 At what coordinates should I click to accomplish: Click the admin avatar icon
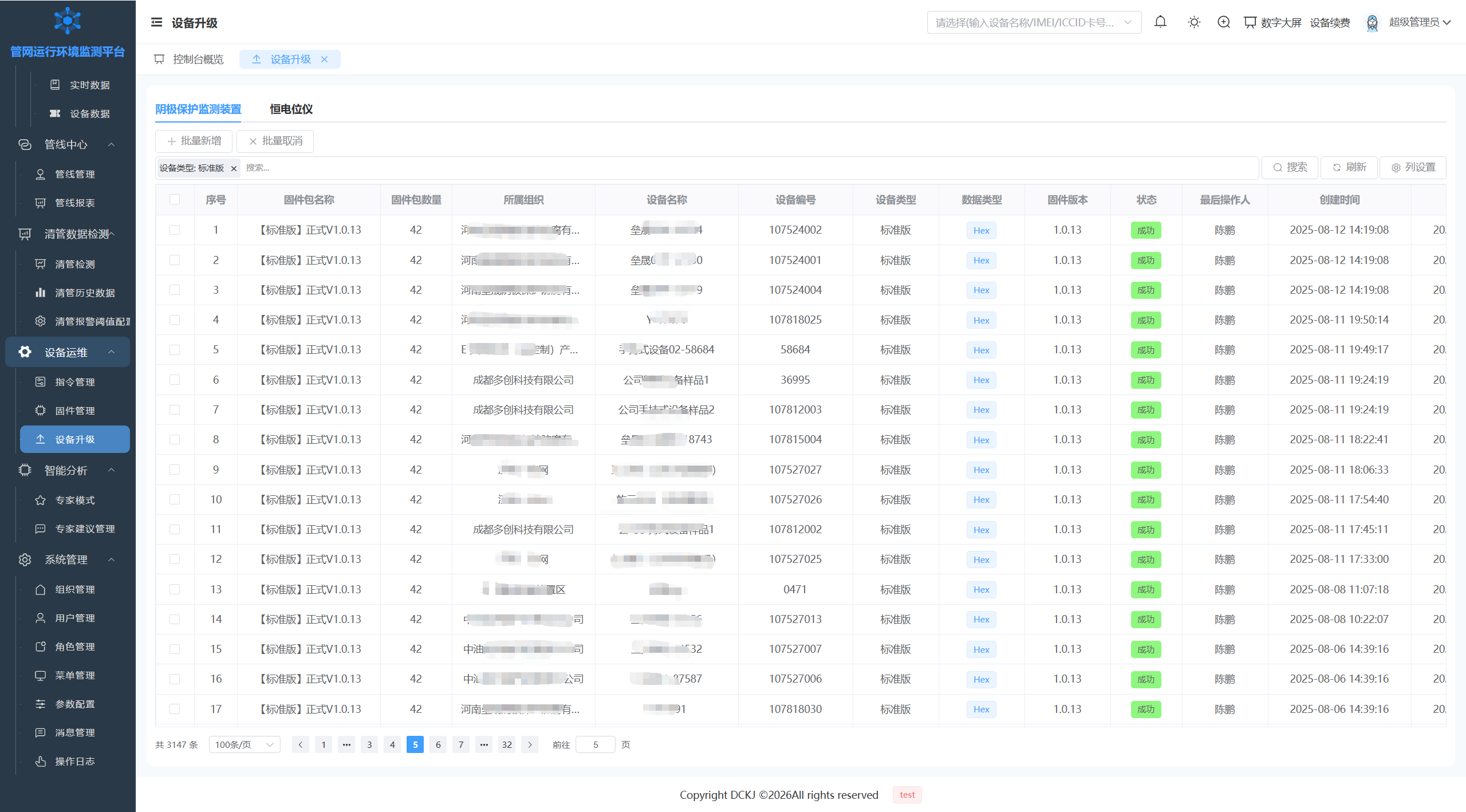point(1372,22)
